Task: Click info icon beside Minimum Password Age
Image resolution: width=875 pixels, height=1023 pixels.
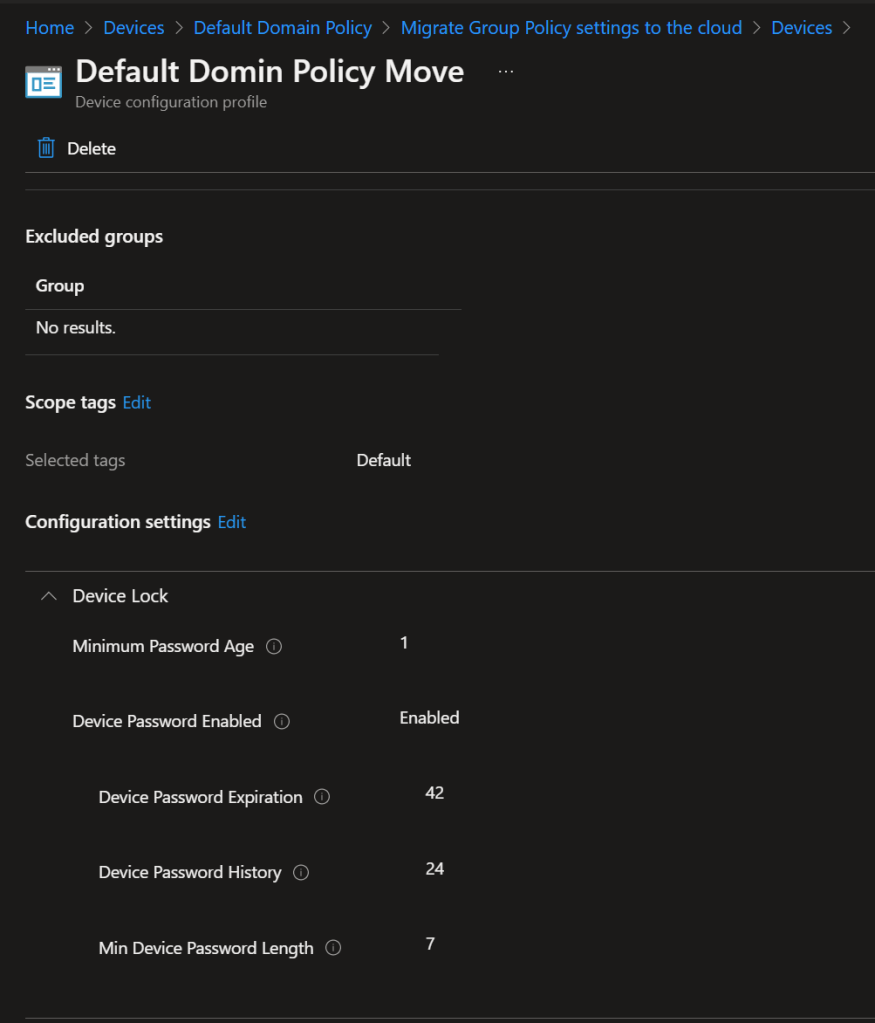Action: point(274,647)
